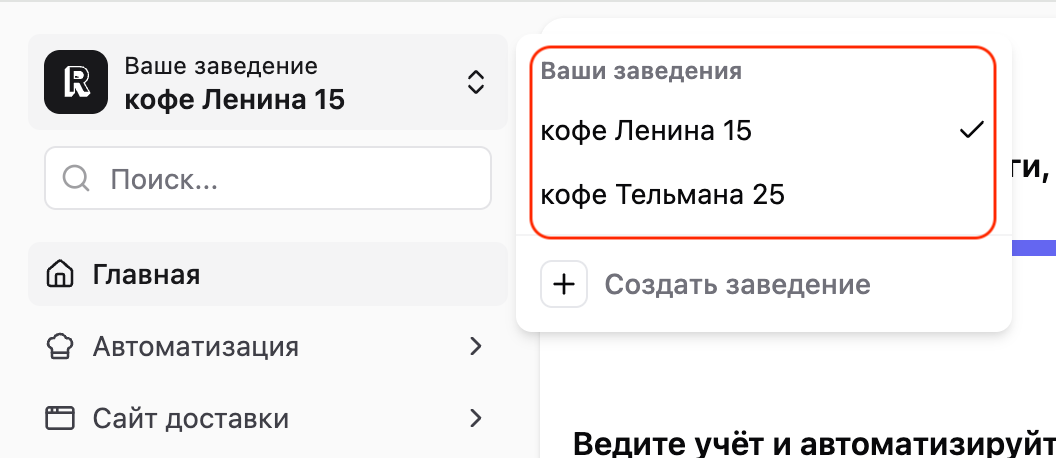Open the Сайт доставки sidebar label

click(191, 417)
